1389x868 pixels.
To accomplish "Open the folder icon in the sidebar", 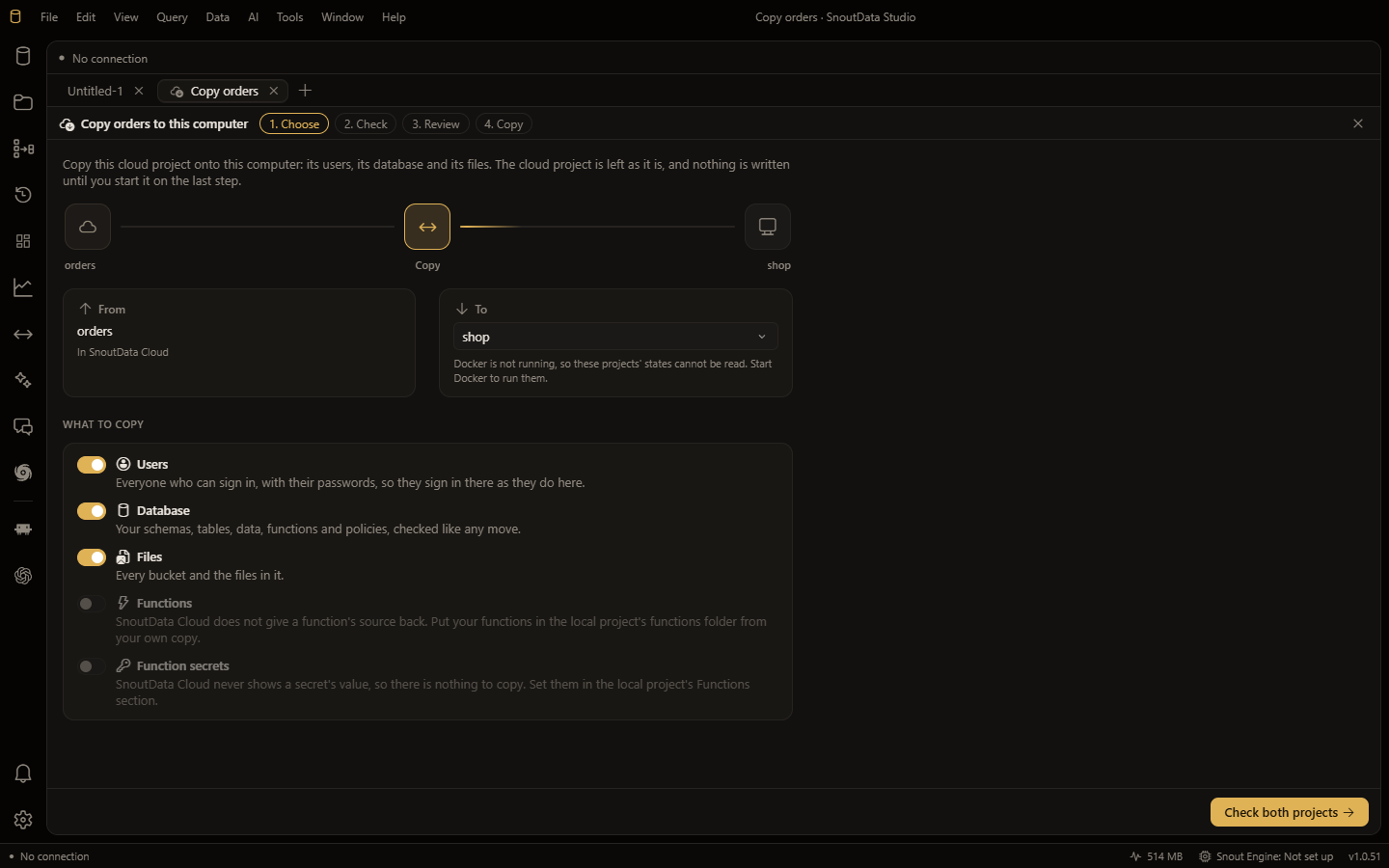I will click(23, 102).
